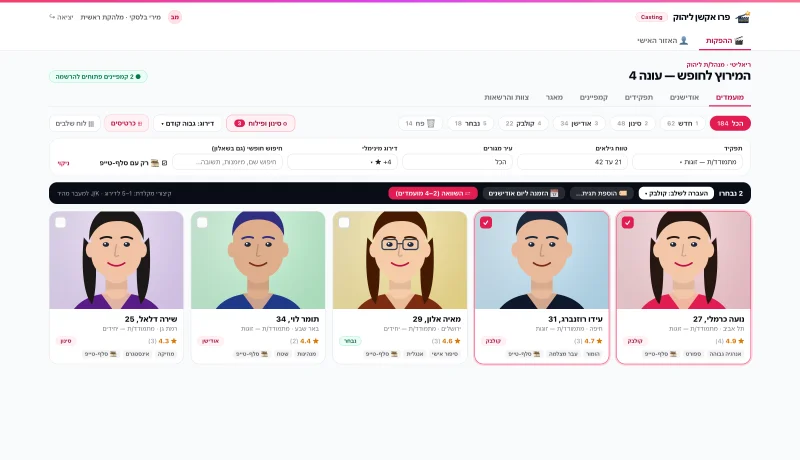Open תומר לוי's portrait thumbnail
The image size is (800, 460).
point(258,260)
